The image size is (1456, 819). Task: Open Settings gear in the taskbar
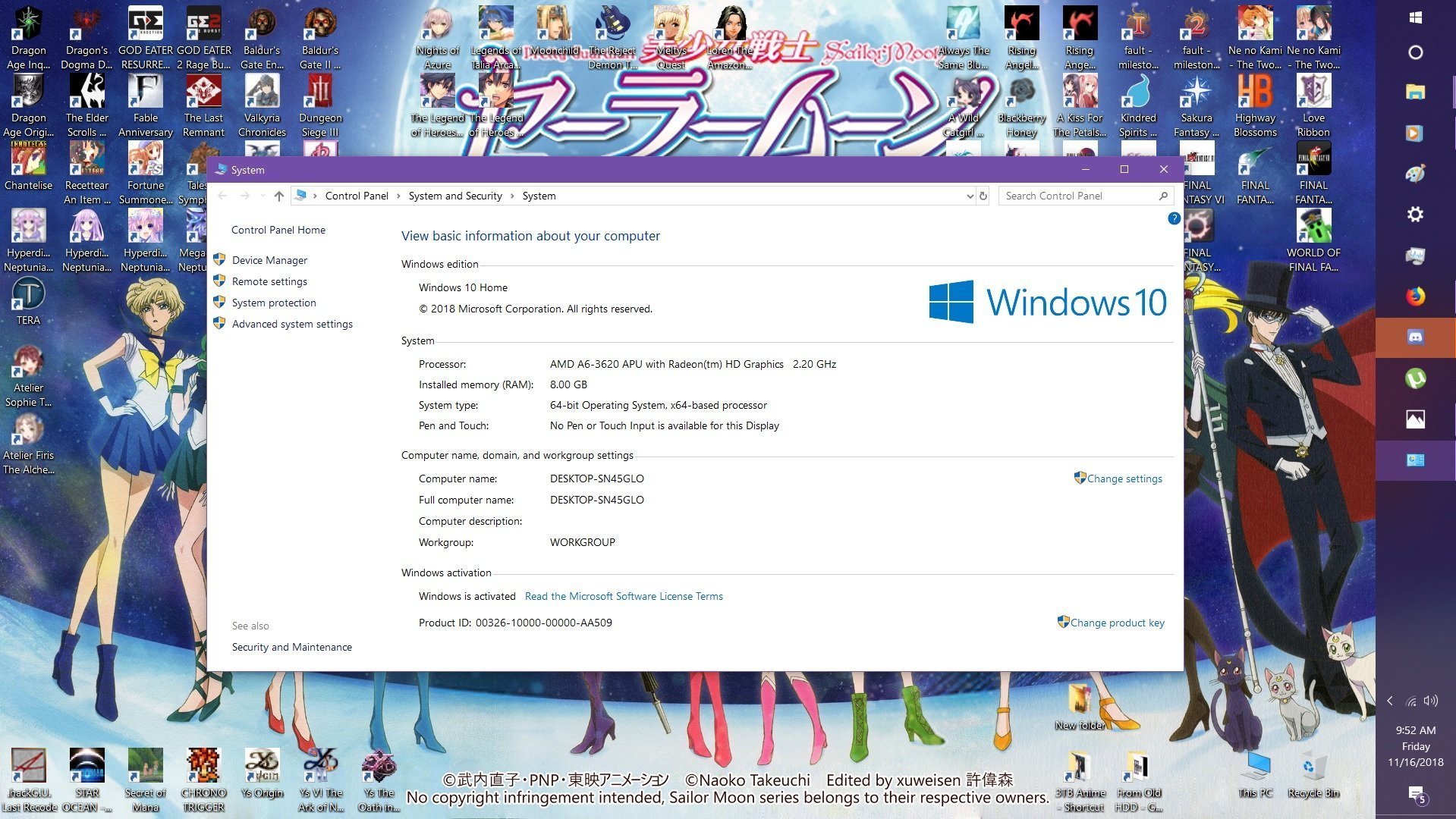pyautogui.click(x=1415, y=215)
